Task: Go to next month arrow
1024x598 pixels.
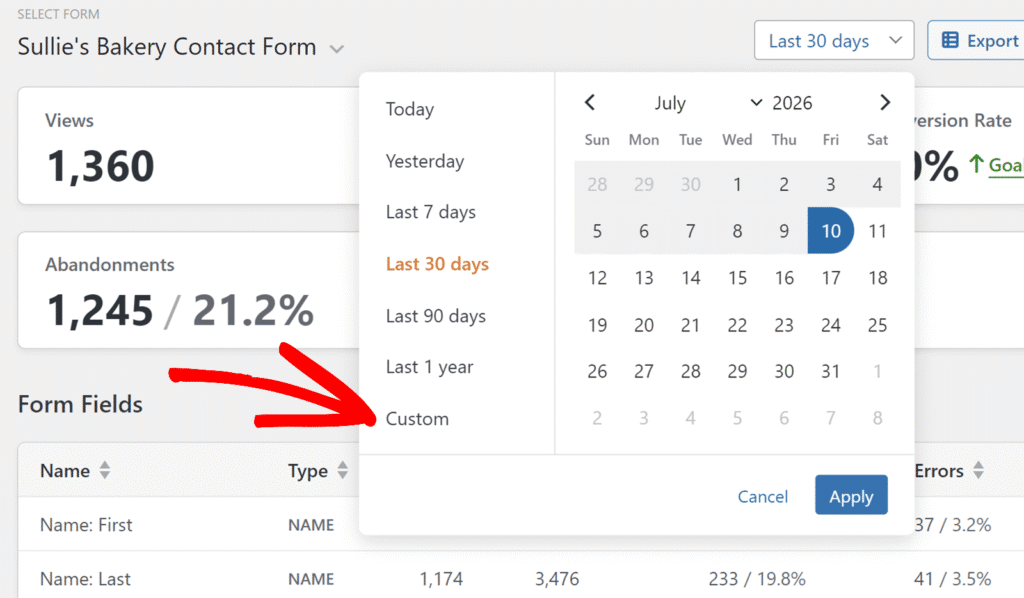Action: (885, 102)
